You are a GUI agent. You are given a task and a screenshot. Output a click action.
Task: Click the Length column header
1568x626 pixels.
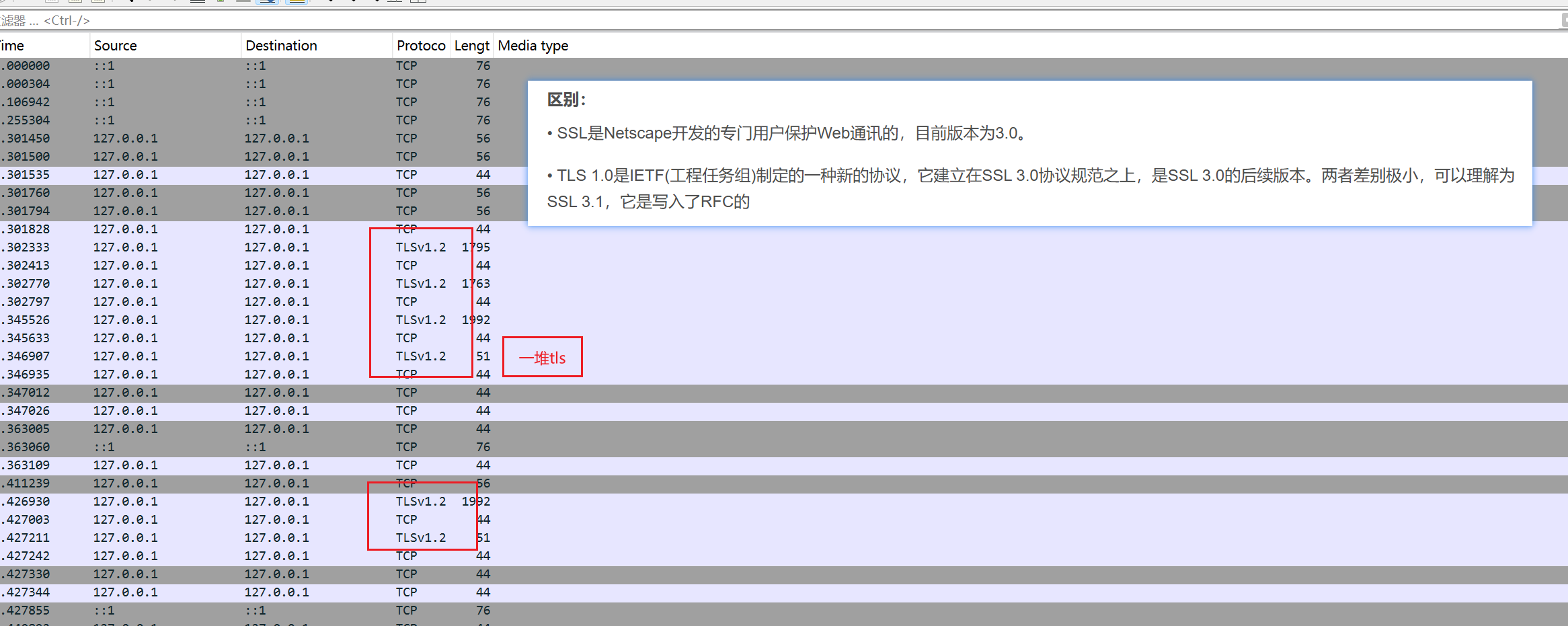[471, 46]
